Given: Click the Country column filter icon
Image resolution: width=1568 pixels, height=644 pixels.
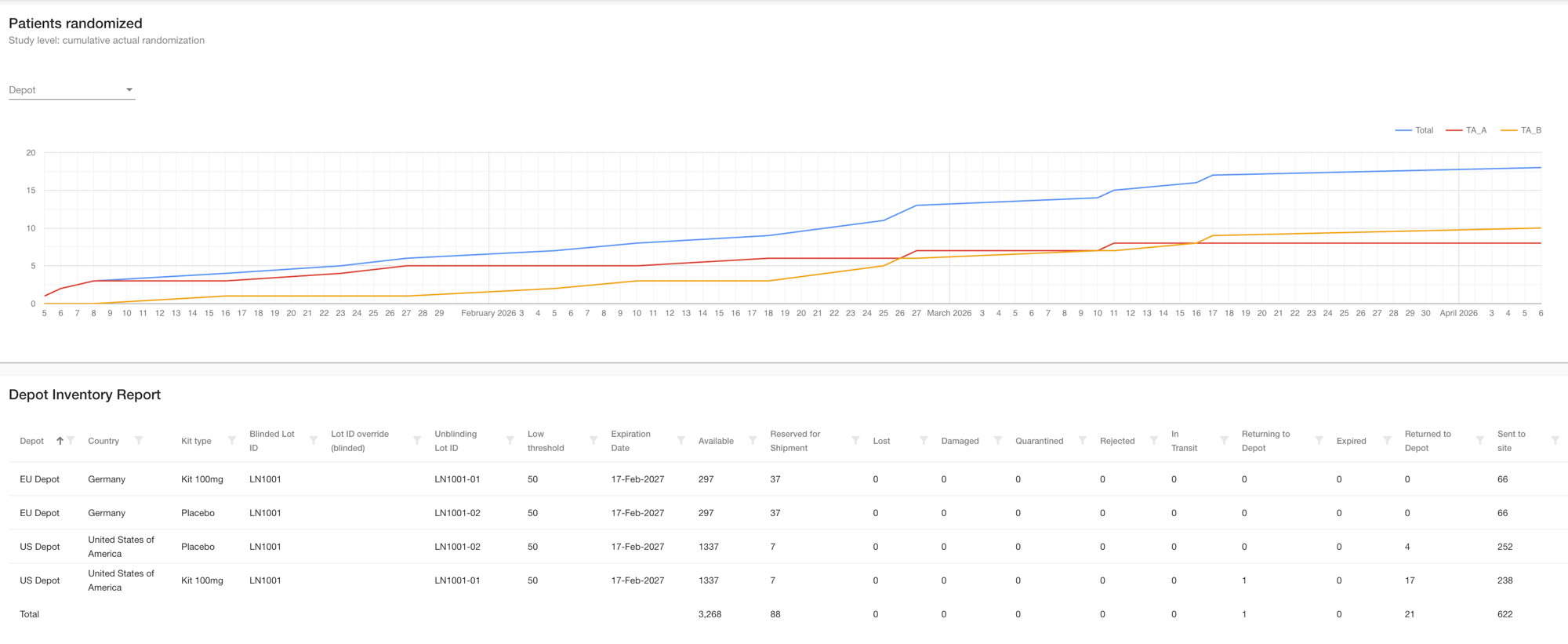Looking at the screenshot, I should click(x=139, y=441).
